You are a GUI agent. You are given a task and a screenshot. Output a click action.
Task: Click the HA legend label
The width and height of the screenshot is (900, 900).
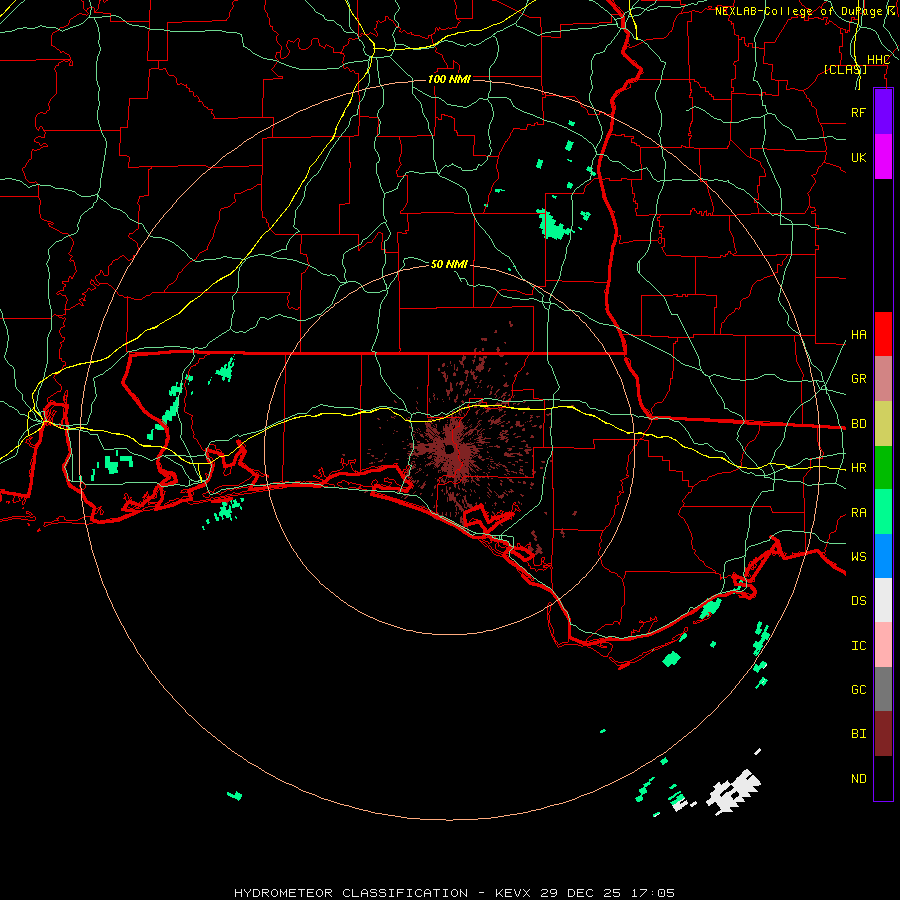(x=858, y=335)
